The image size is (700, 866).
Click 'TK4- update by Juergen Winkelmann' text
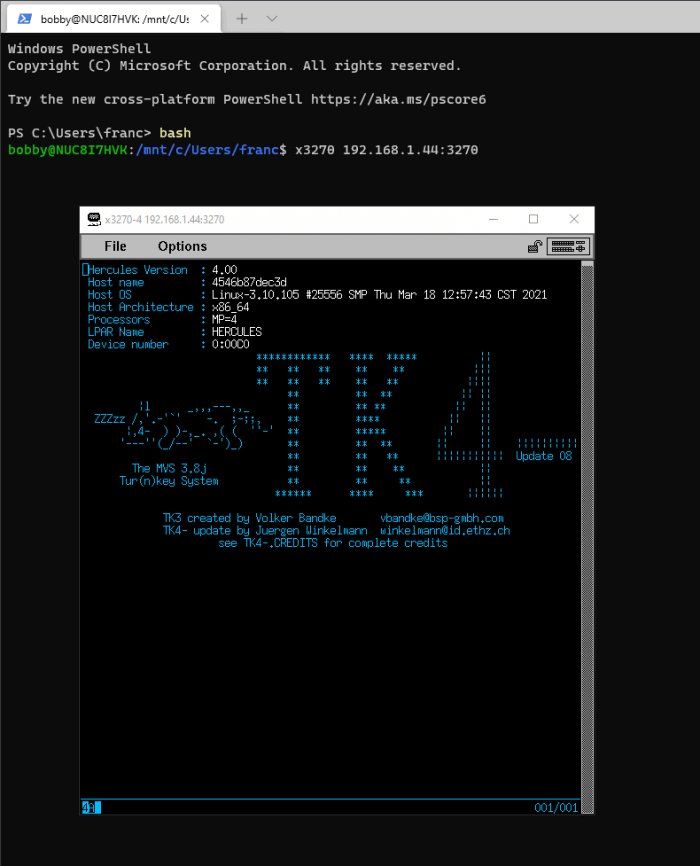point(265,531)
